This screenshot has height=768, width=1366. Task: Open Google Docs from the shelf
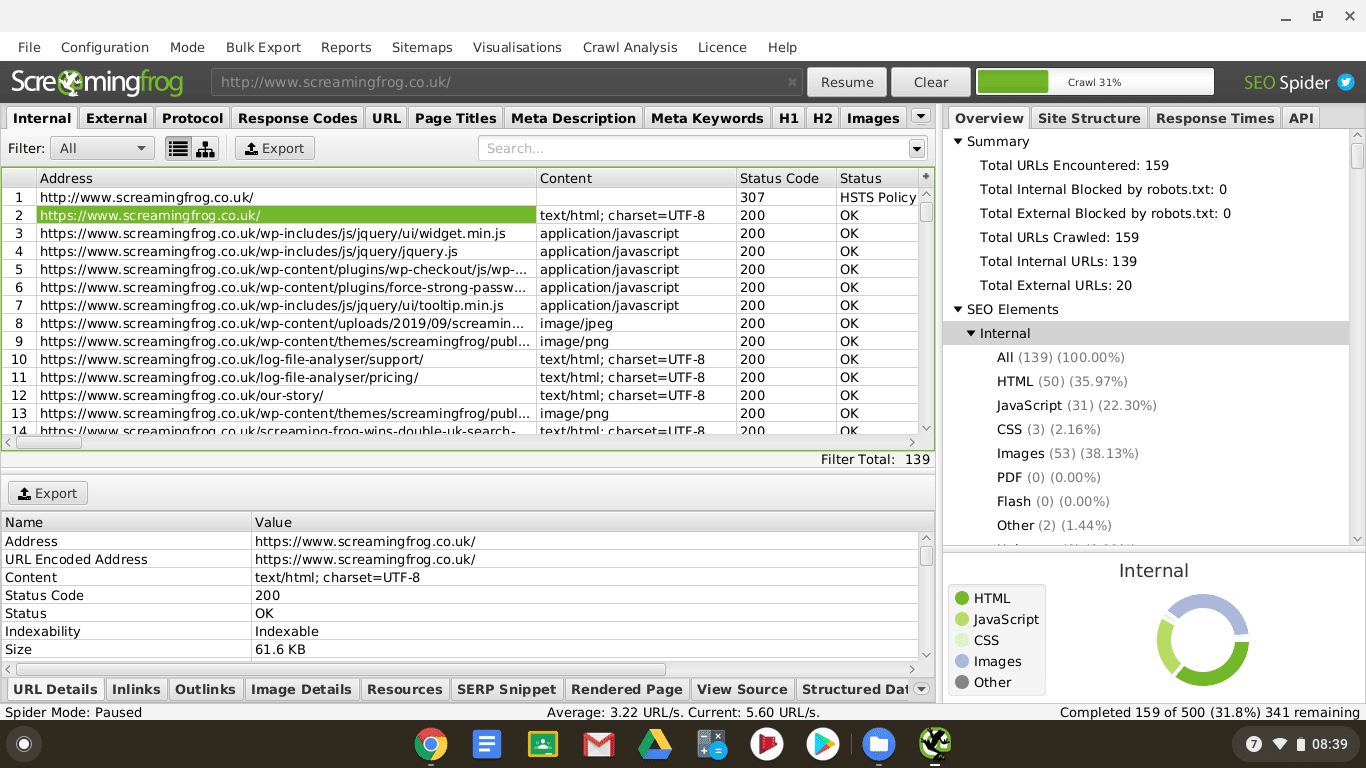point(487,744)
